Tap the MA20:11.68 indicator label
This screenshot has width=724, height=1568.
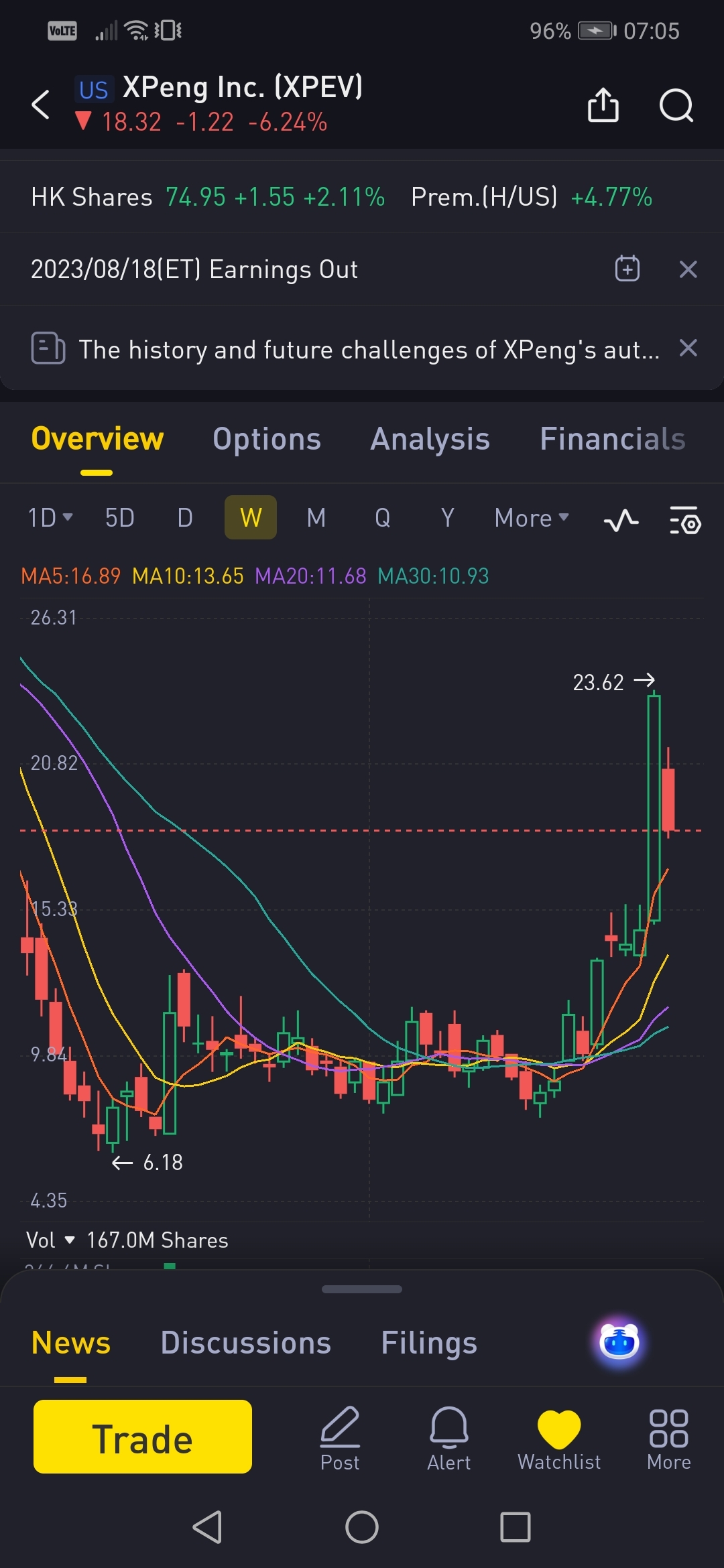click(x=310, y=576)
